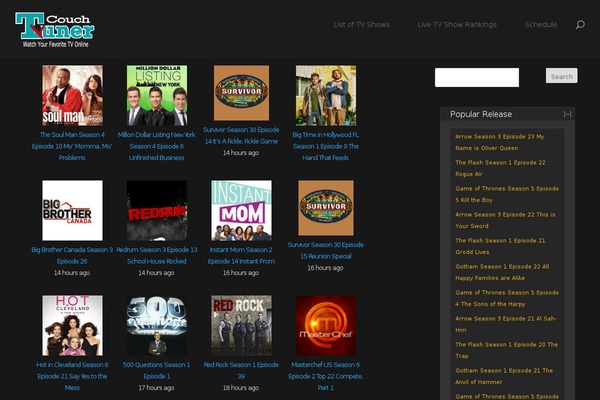This screenshot has height=400, width=600.
Task: Open Survivor Episode 14 poster thumbnail
Action: point(241,93)
